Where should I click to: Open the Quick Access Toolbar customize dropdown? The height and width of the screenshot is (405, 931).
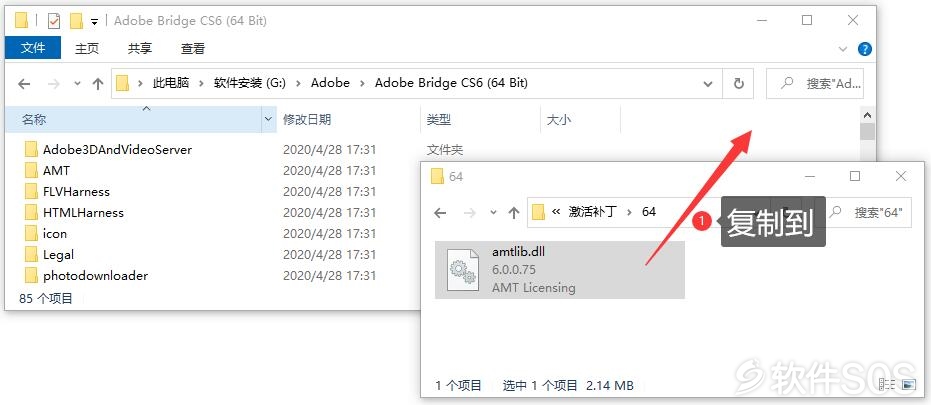(94, 22)
